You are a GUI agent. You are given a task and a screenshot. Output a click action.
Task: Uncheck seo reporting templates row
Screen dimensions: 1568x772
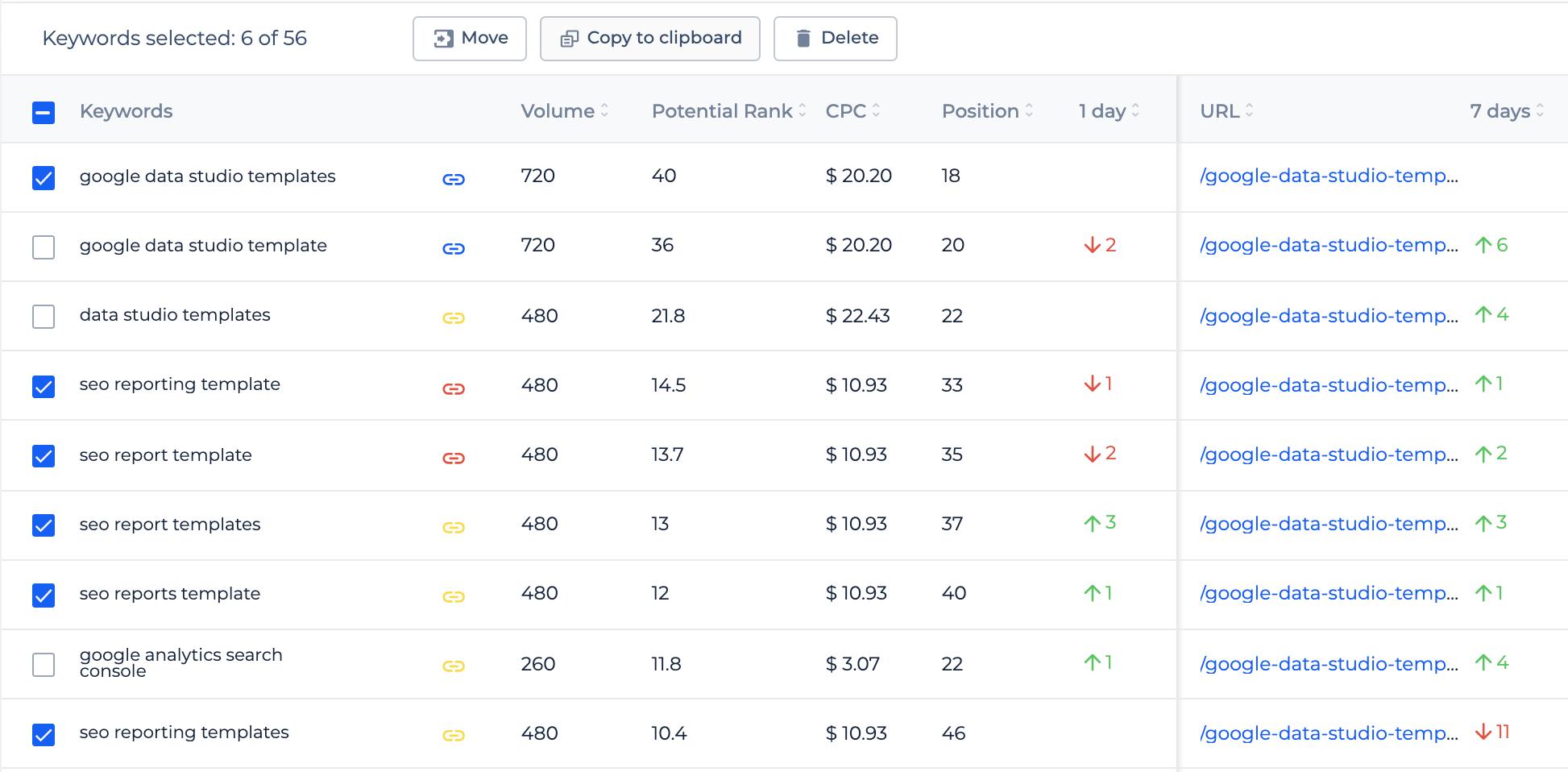click(x=44, y=735)
